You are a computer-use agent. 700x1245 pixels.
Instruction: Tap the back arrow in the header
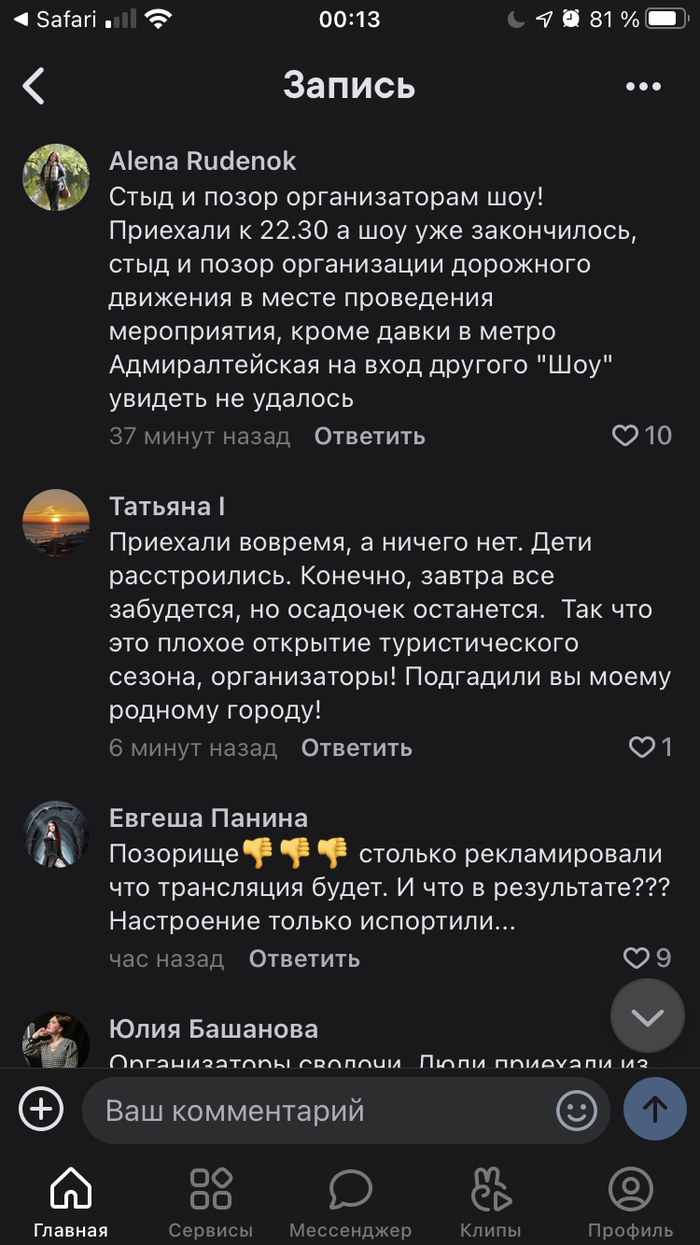click(34, 86)
